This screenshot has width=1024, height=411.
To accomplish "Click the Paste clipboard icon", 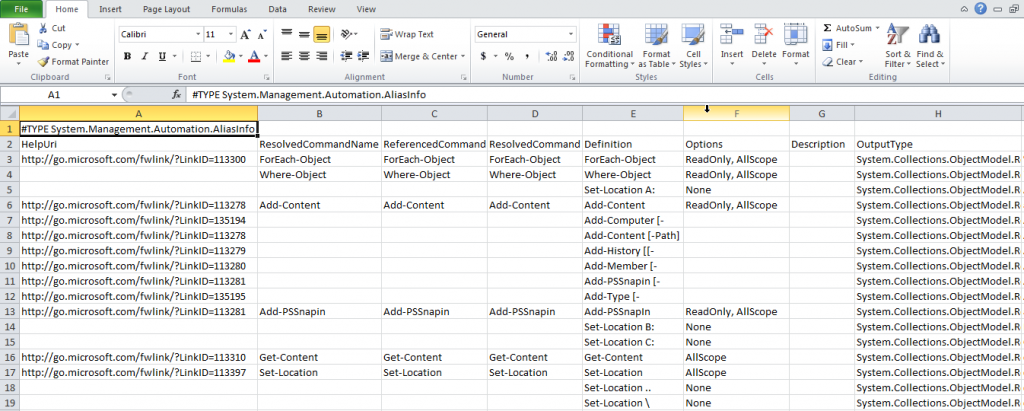I will click(18, 34).
